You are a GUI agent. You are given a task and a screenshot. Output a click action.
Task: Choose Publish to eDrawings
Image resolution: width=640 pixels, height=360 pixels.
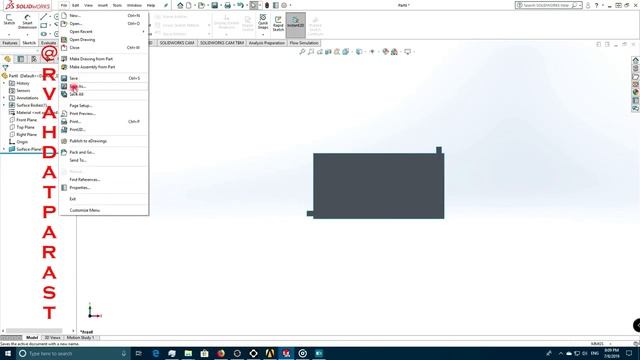point(104,141)
